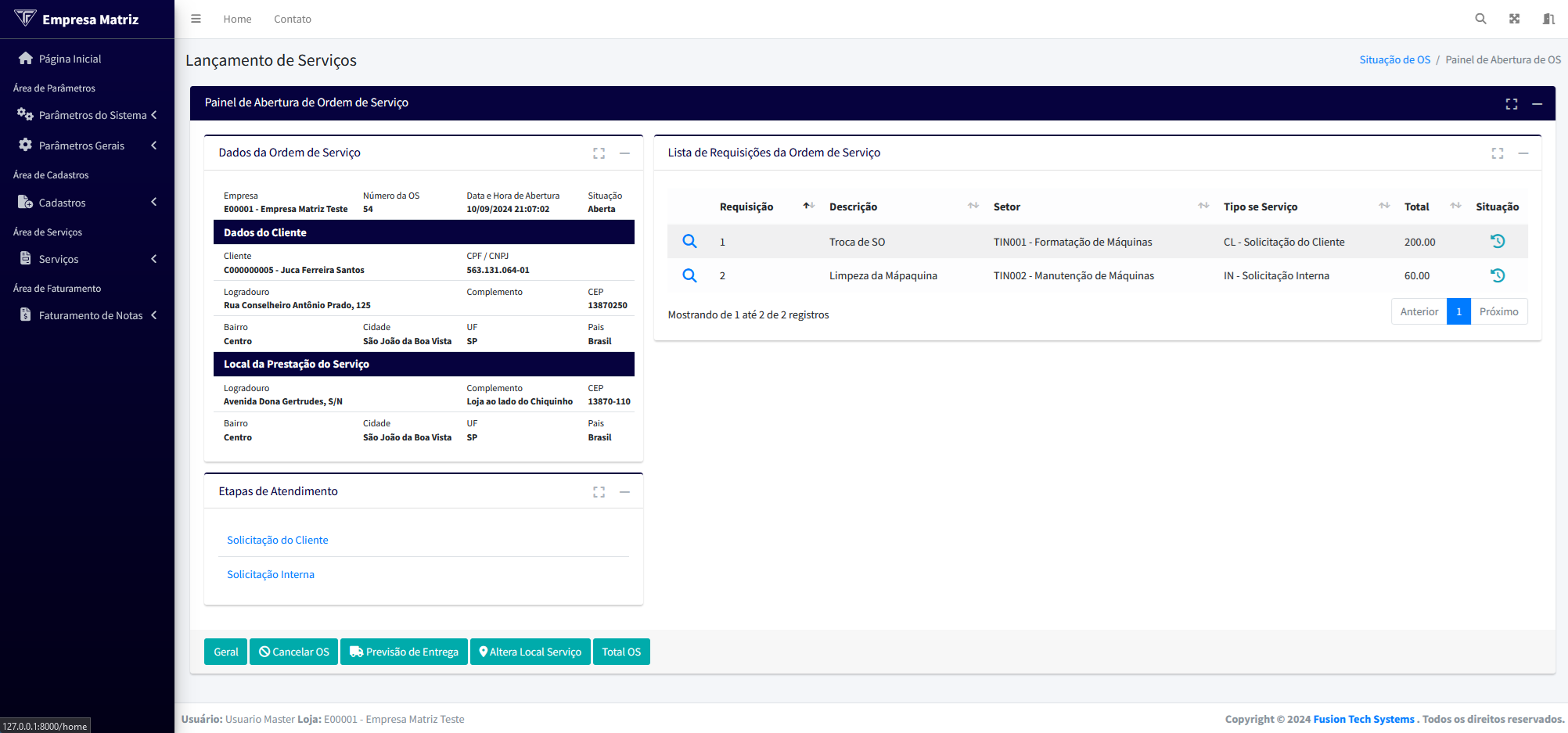This screenshot has height=733, width=1568.
Task: Open the Home nav item
Action: click(237, 19)
